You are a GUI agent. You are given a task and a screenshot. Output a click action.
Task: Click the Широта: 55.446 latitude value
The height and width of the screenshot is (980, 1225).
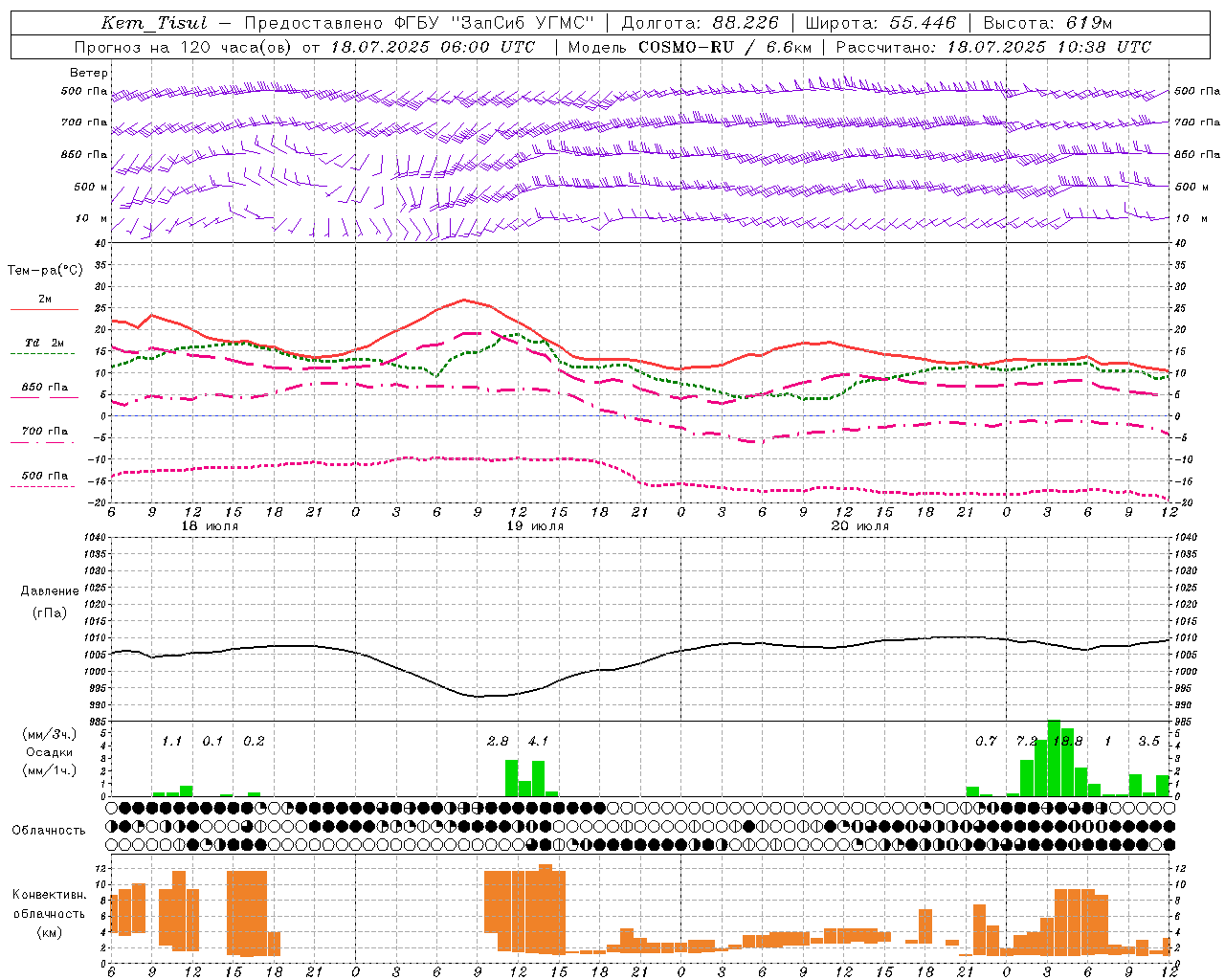[x=880, y=23]
